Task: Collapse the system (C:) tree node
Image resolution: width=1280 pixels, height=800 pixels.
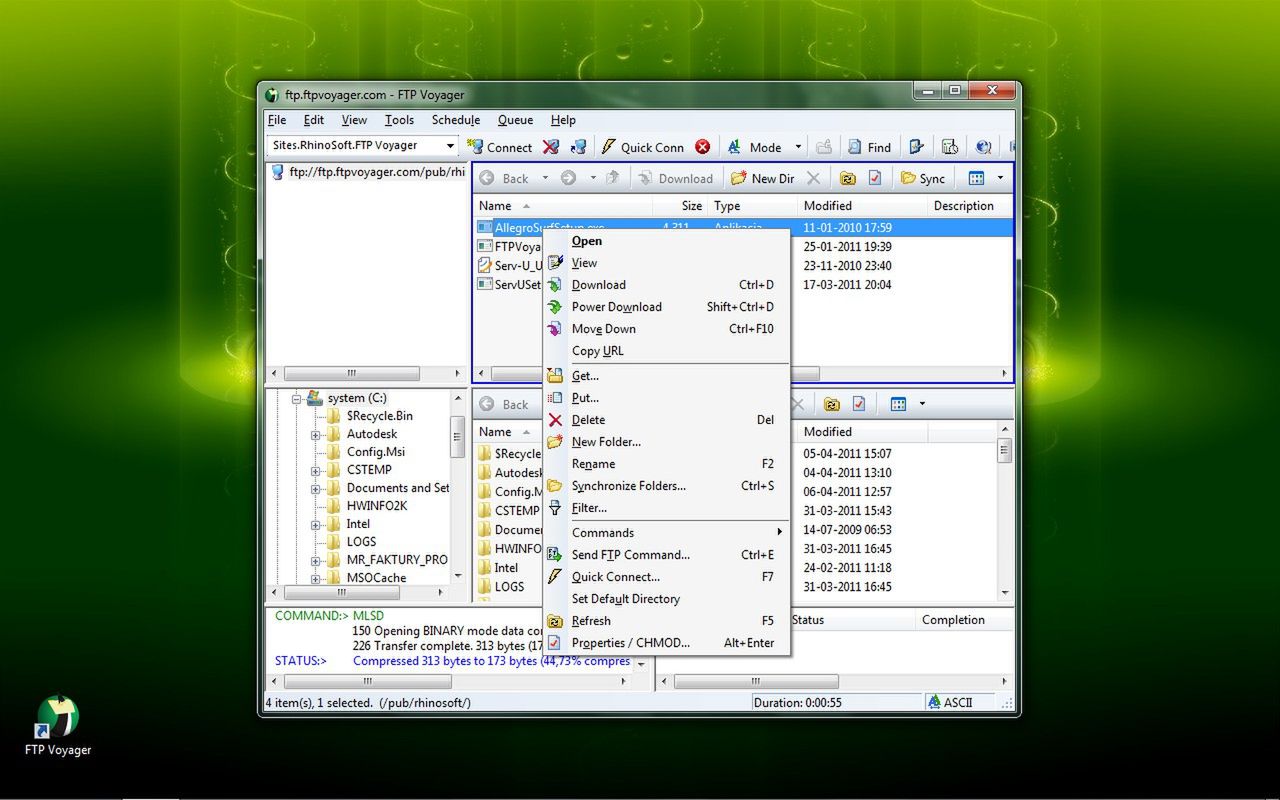Action: [x=297, y=398]
